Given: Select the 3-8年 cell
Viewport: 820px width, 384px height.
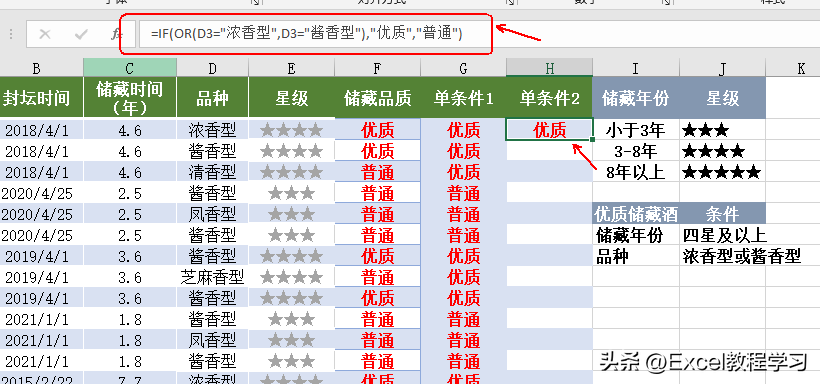Looking at the screenshot, I should [635, 151].
